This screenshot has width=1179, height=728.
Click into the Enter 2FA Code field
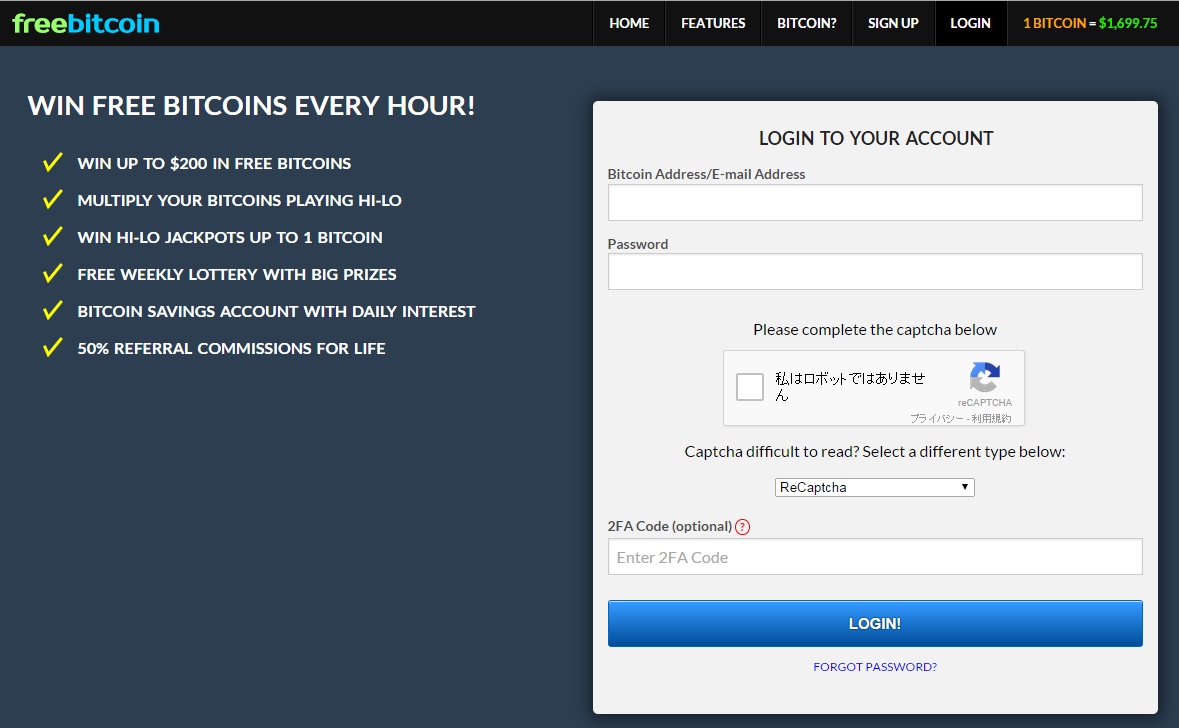point(874,557)
